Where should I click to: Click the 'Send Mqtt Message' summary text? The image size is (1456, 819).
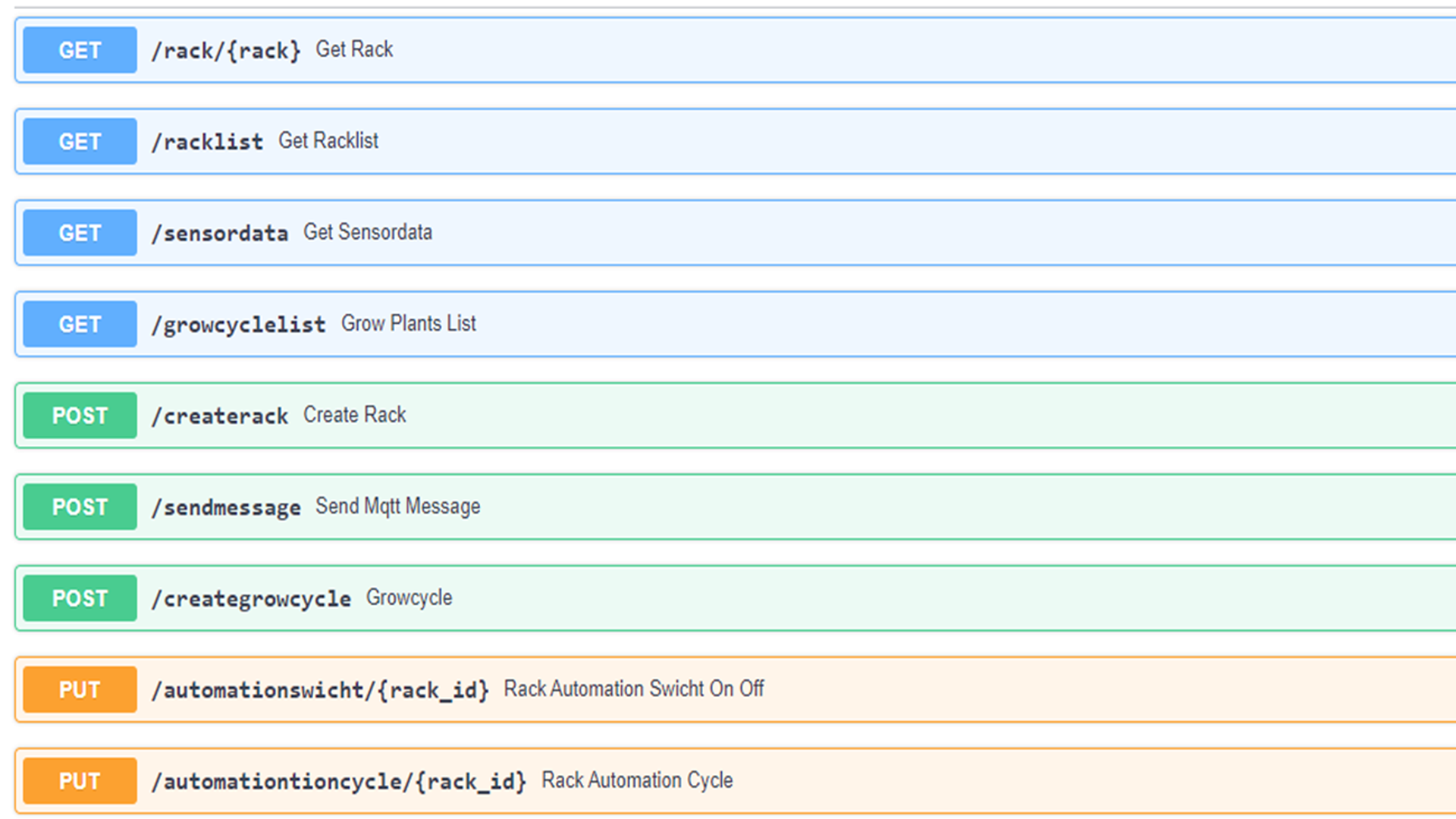point(398,507)
